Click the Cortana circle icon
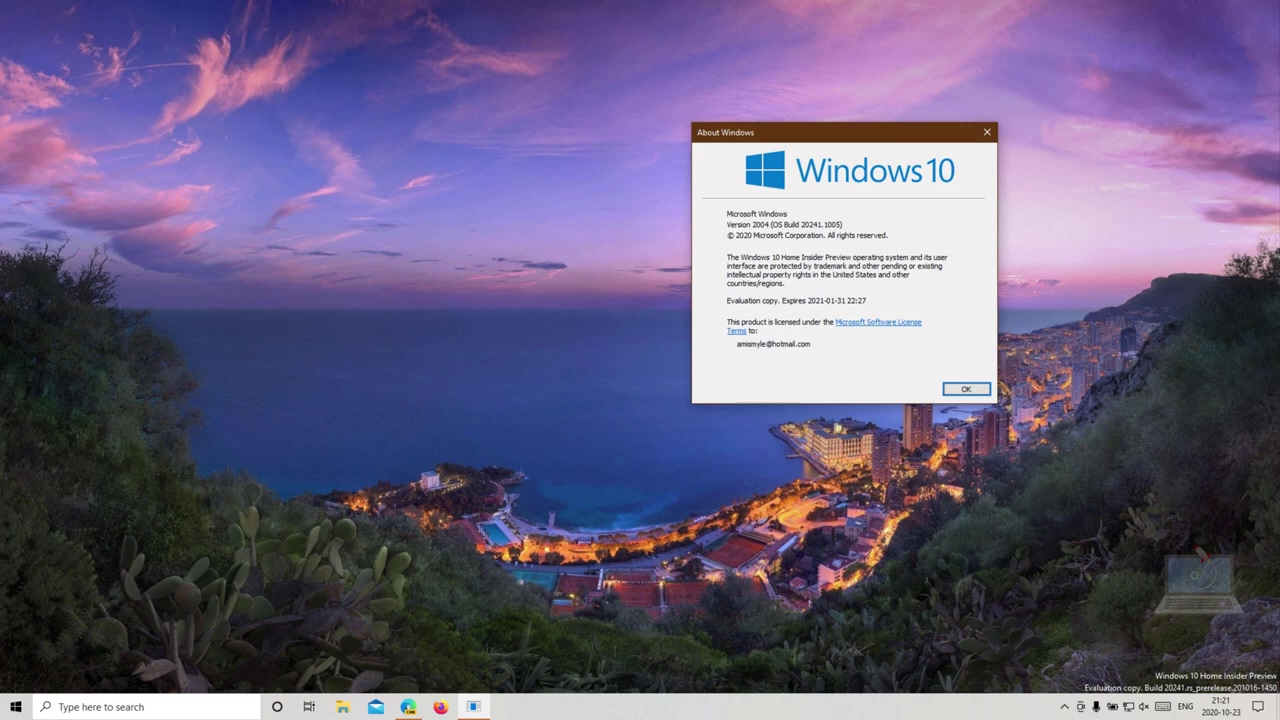Viewport: 1280px width, 720px height. [x=277, y=707]
